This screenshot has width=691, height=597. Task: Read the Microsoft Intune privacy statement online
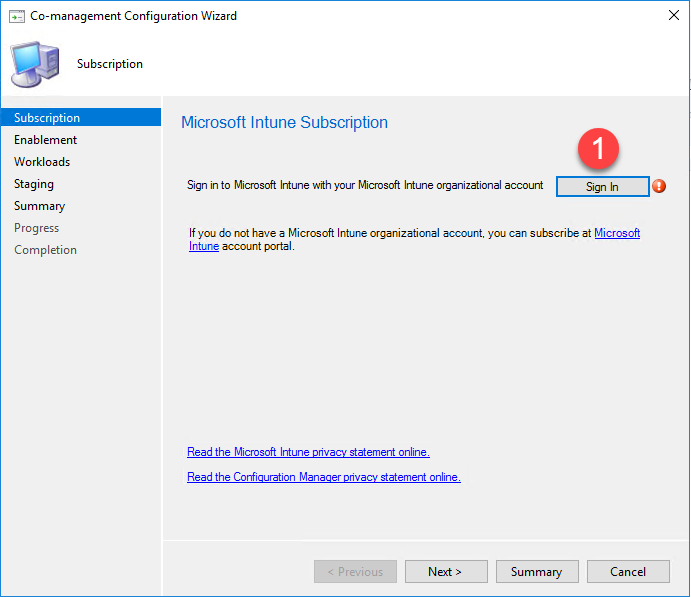308,452
